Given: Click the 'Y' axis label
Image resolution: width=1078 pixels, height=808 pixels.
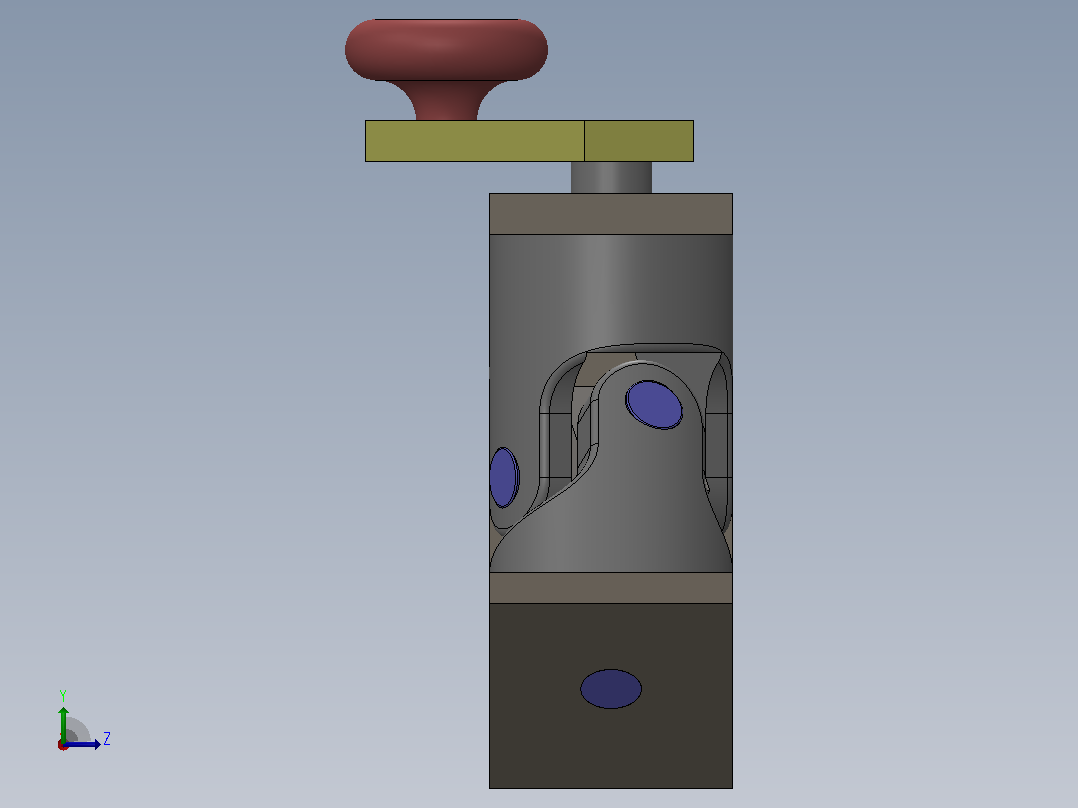Looking at the screenshot, I should (x=63, y=695).
